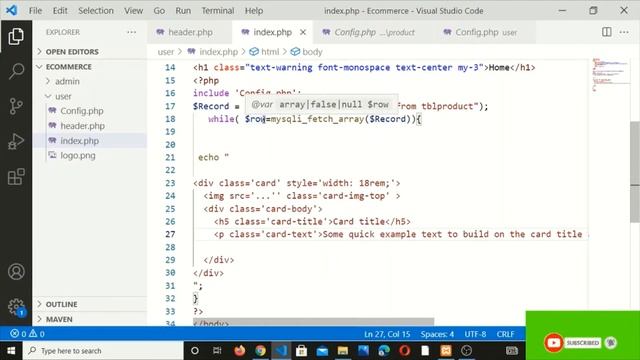
Task: Select index.php in the explorer tree
Action: (90, 141)
